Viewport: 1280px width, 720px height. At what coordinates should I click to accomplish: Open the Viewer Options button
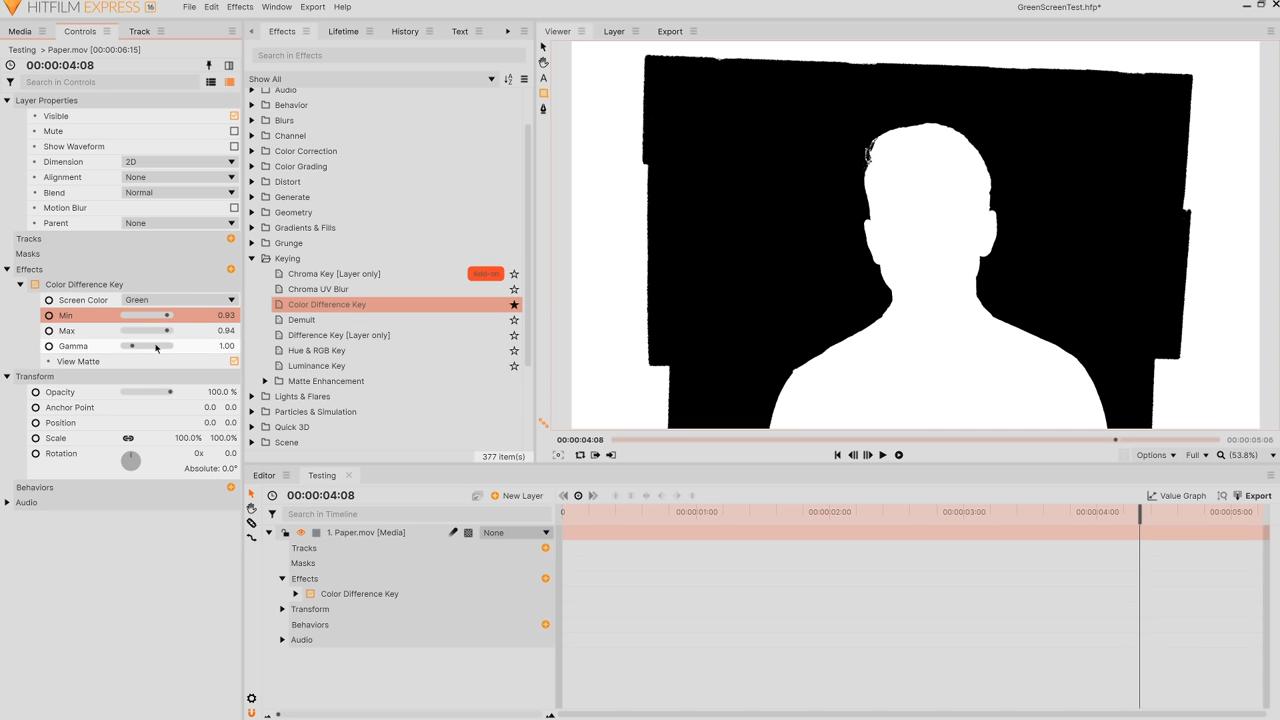1156,455
